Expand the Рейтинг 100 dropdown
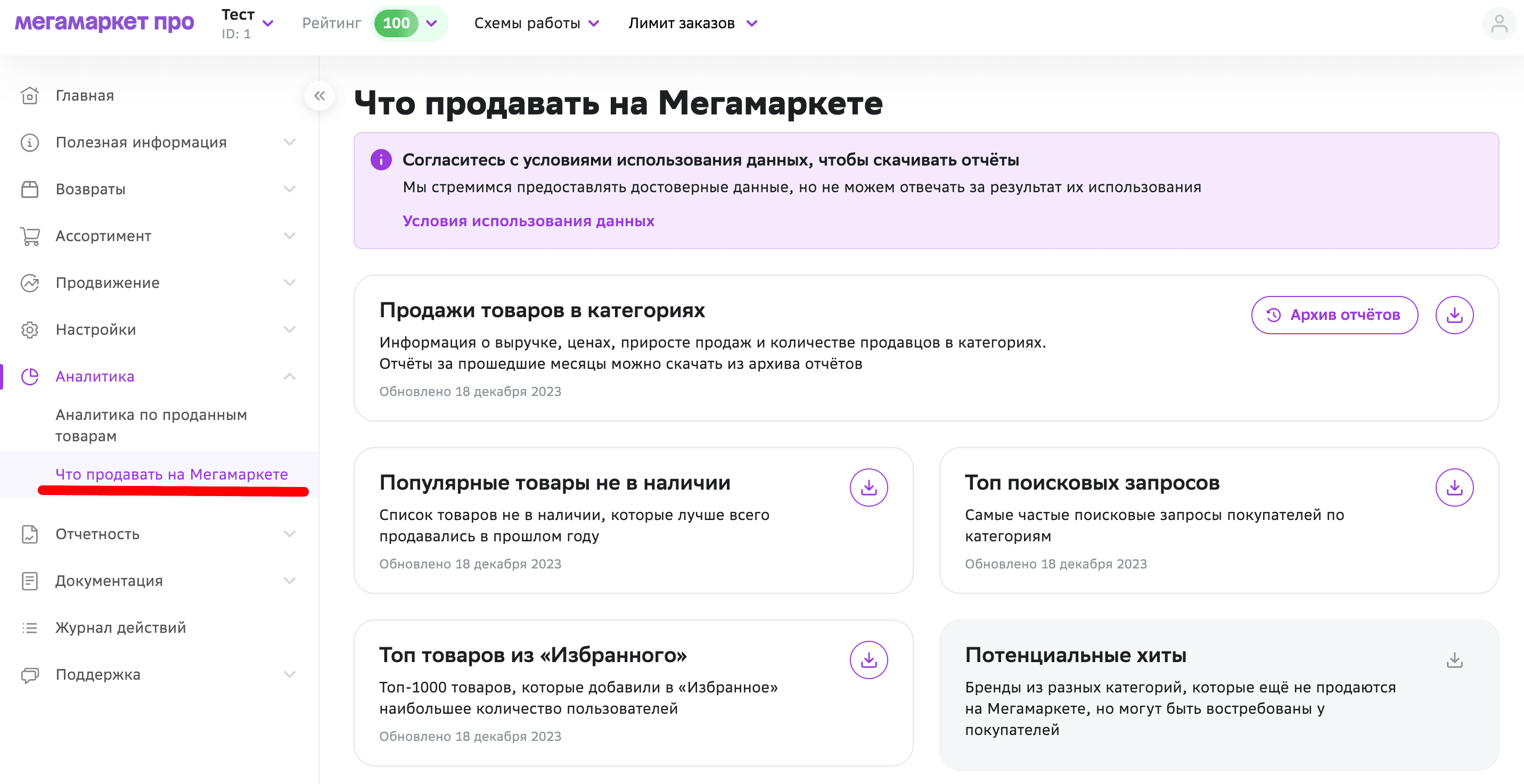The width and height of the screenshot is (1524, 784). point(432,23)
